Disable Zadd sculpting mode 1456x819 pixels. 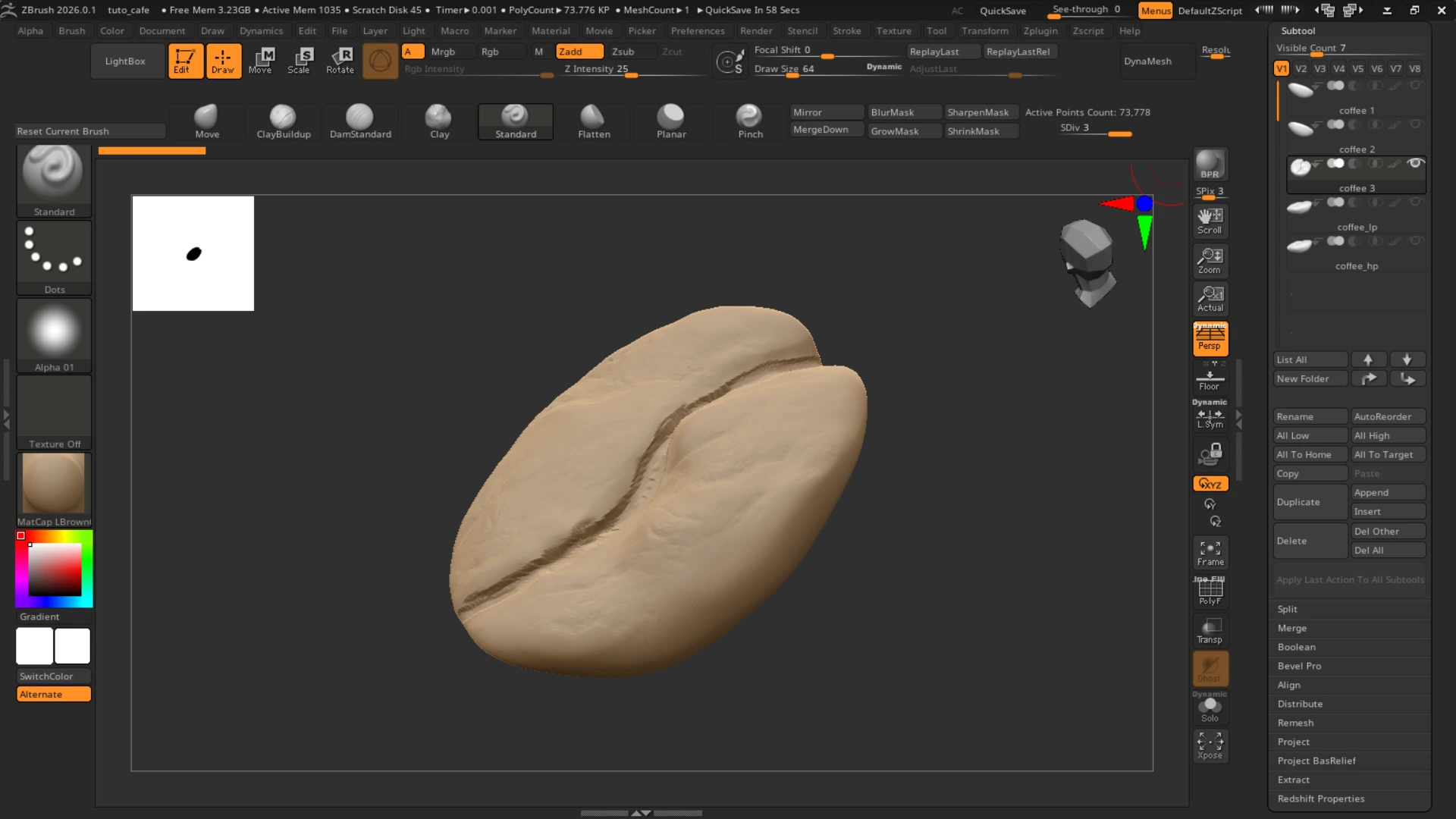(579, 51)
